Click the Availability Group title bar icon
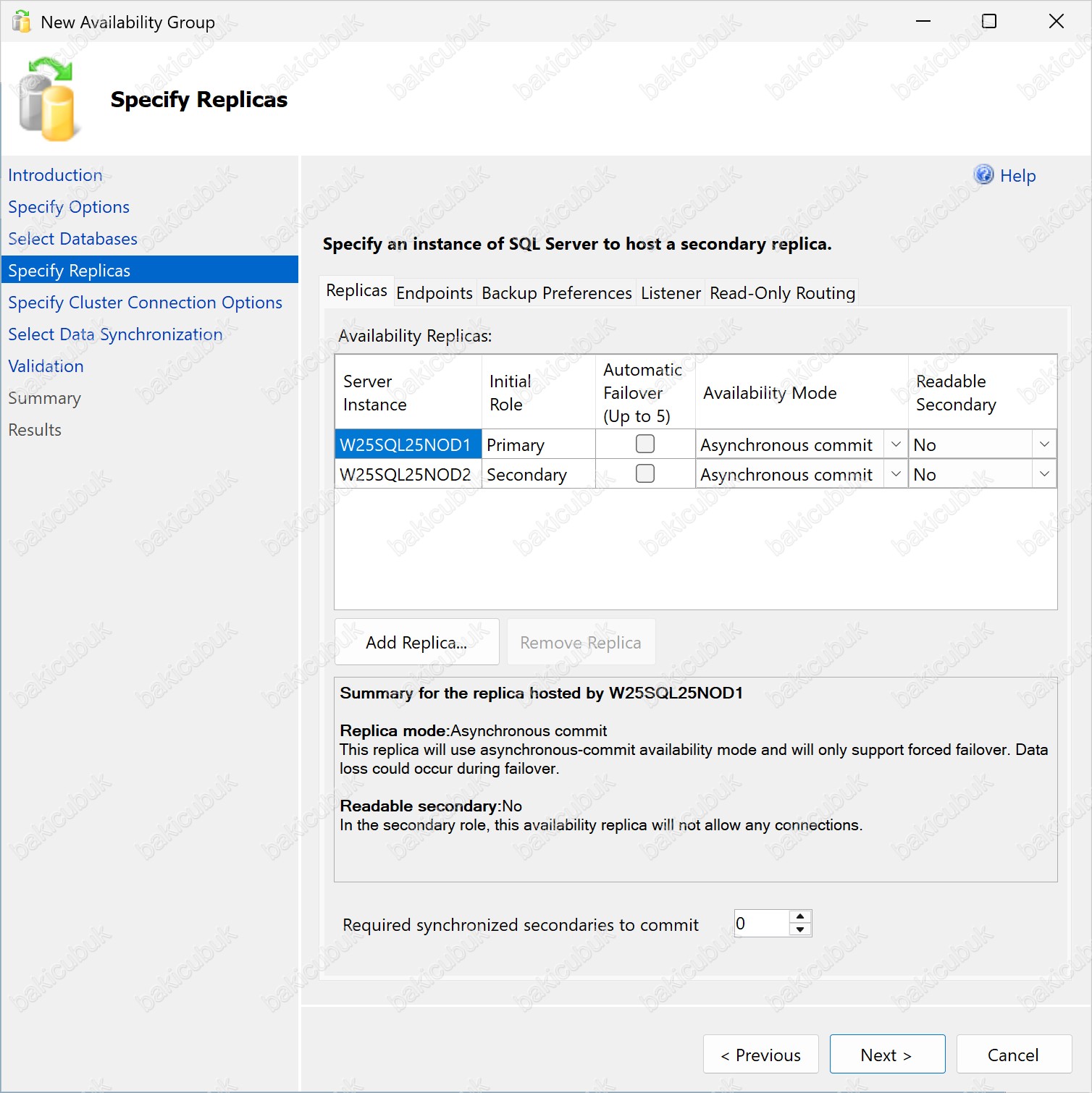The width and height of the screenshot is (1092, 1093). 22,22
